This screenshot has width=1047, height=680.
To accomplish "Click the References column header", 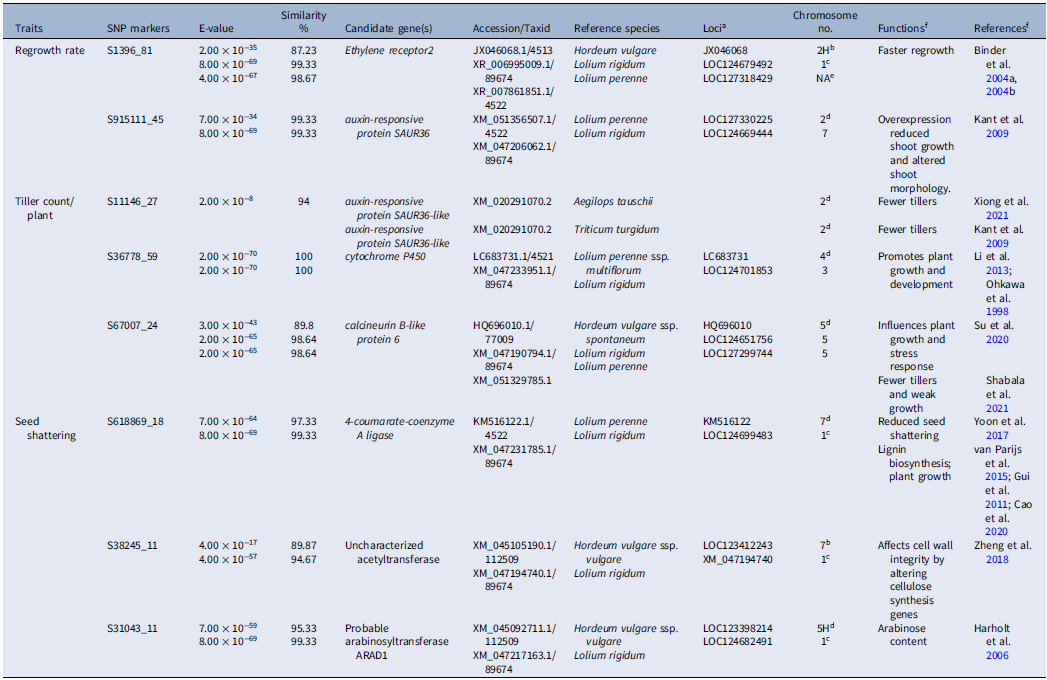I will click(1001, 28).
